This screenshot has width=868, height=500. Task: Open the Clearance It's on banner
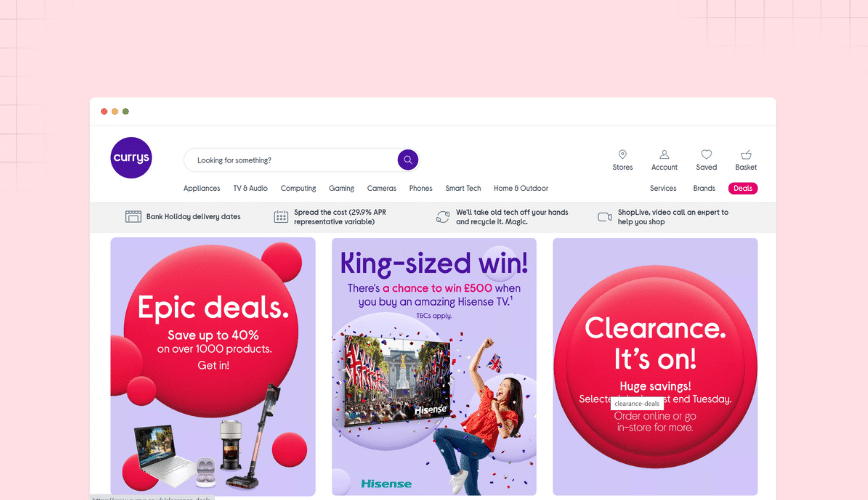tap(655, 367)
